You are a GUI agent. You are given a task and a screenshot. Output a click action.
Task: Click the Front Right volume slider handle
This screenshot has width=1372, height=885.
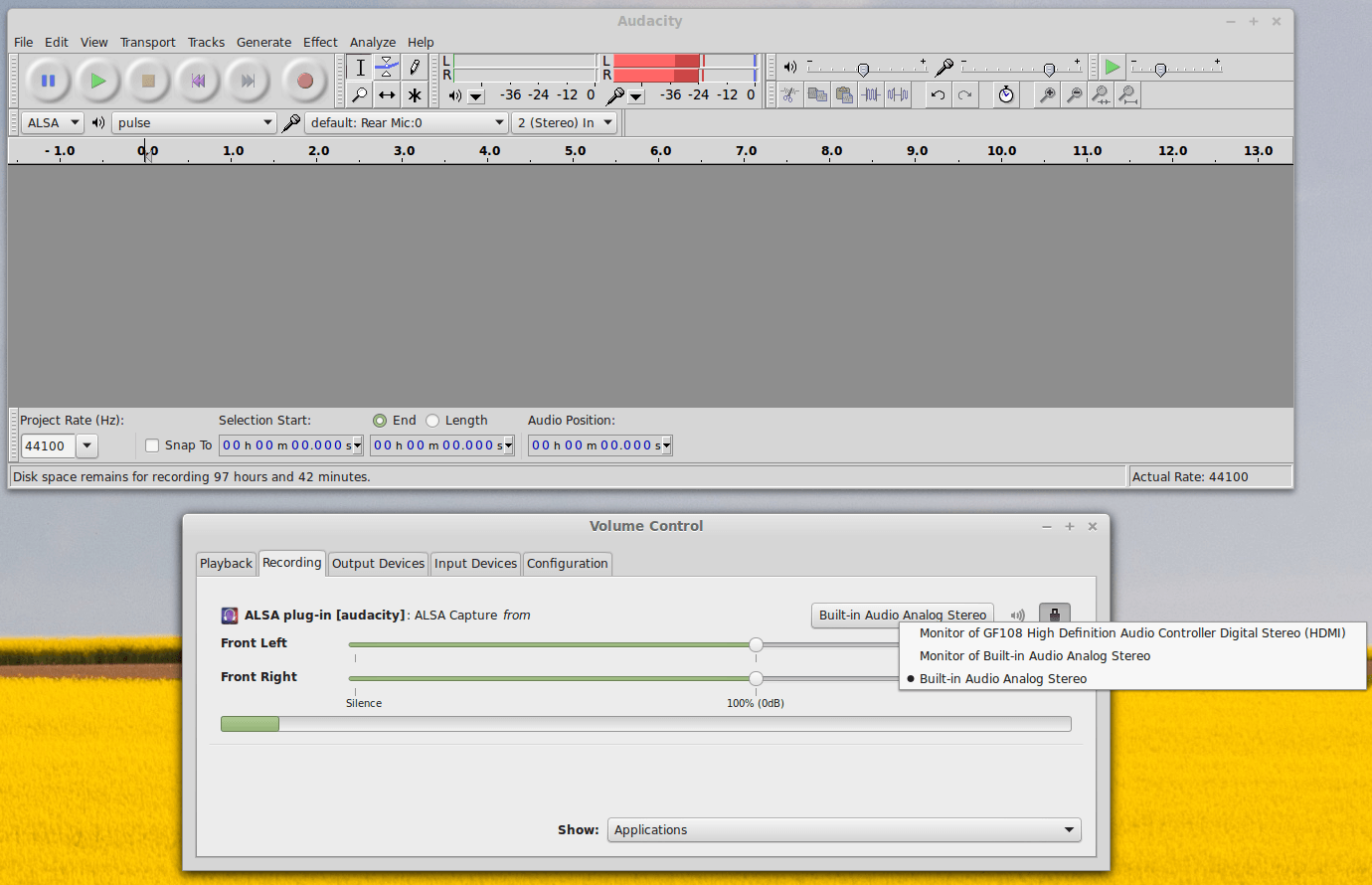pos(756,678)
